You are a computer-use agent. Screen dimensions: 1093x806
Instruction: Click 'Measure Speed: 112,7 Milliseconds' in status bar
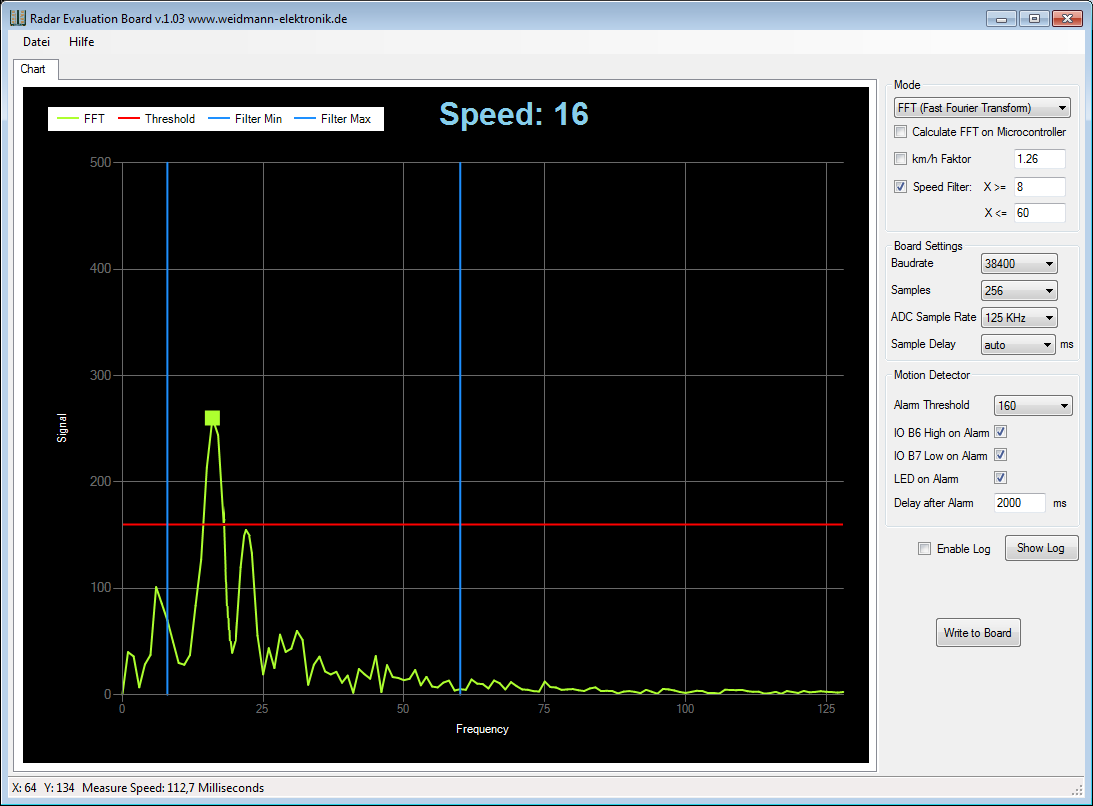(x=173, y=788)
